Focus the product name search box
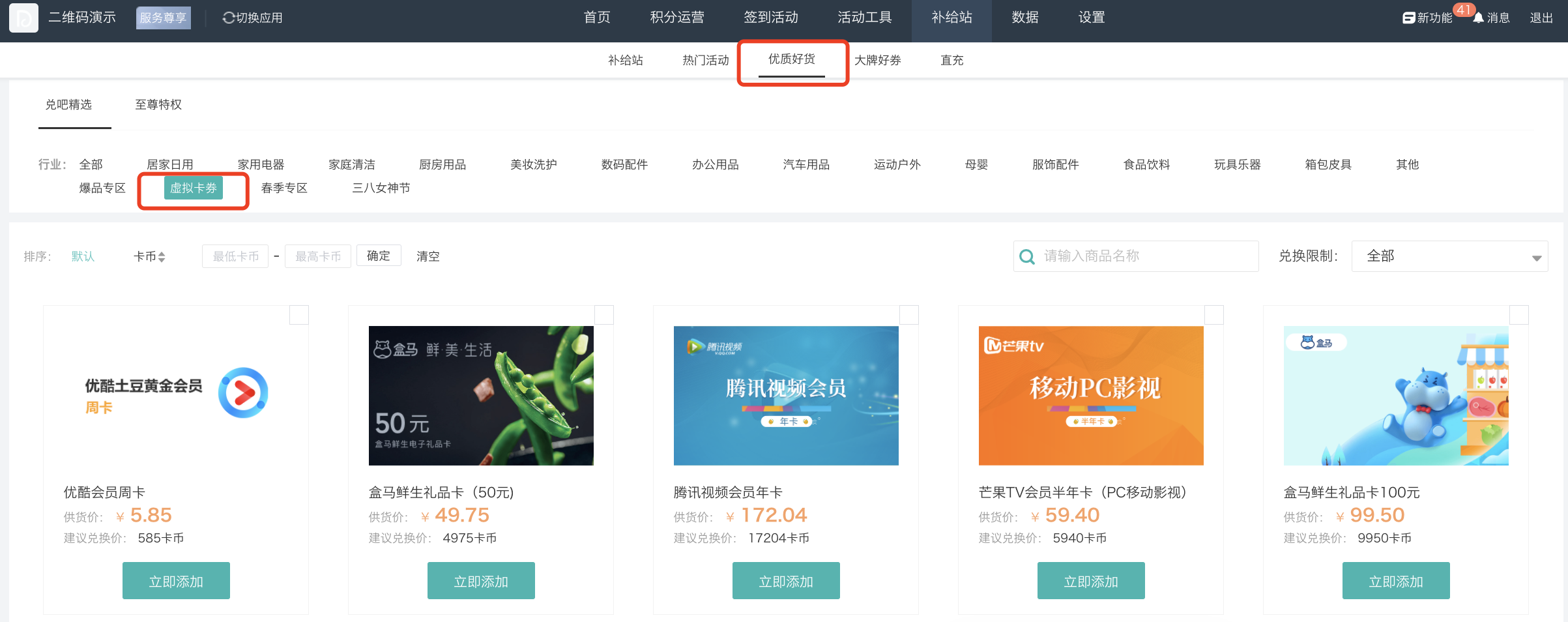 click(1136, 256)
